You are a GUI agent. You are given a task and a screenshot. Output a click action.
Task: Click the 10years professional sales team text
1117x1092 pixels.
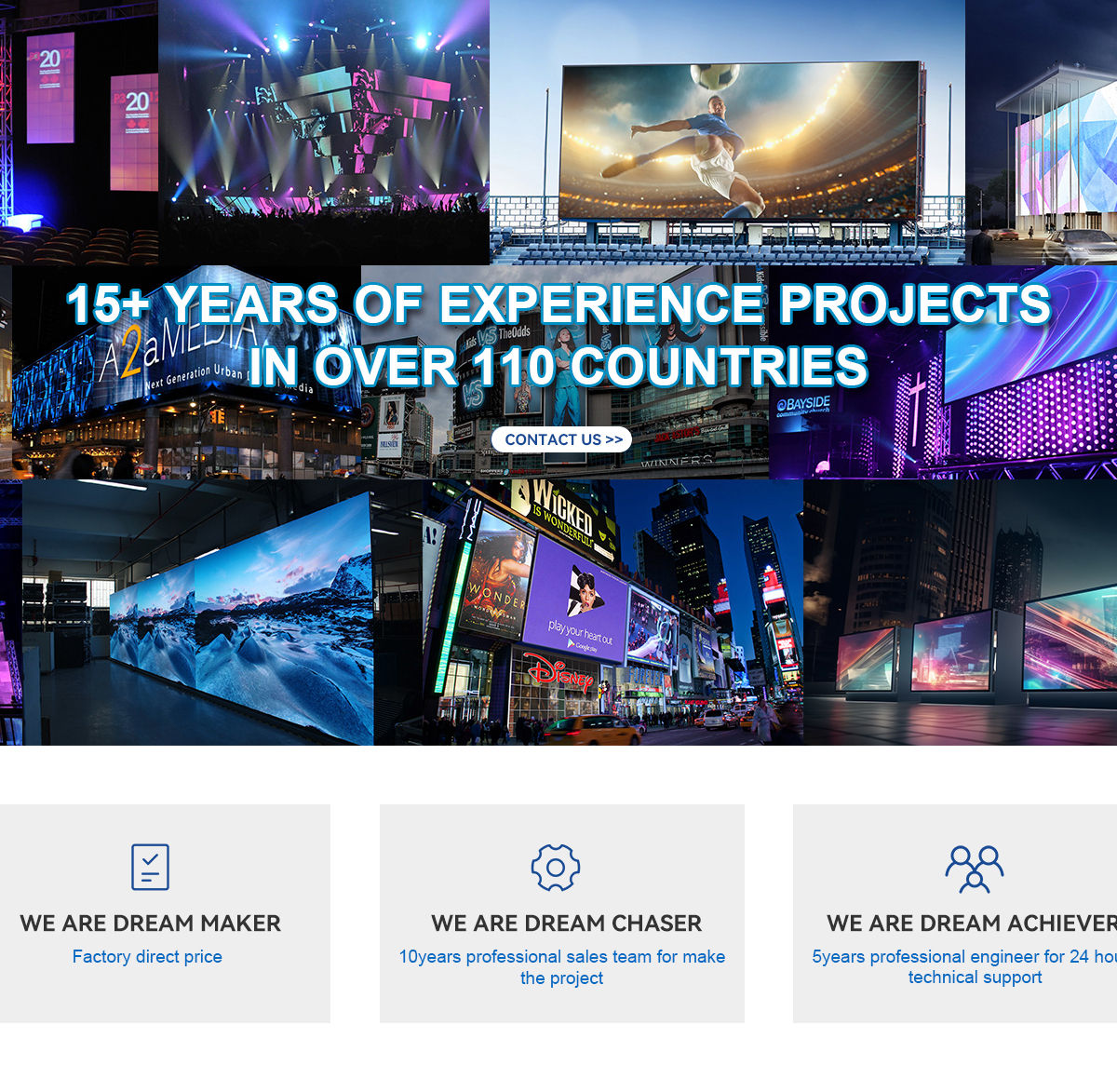561,967
